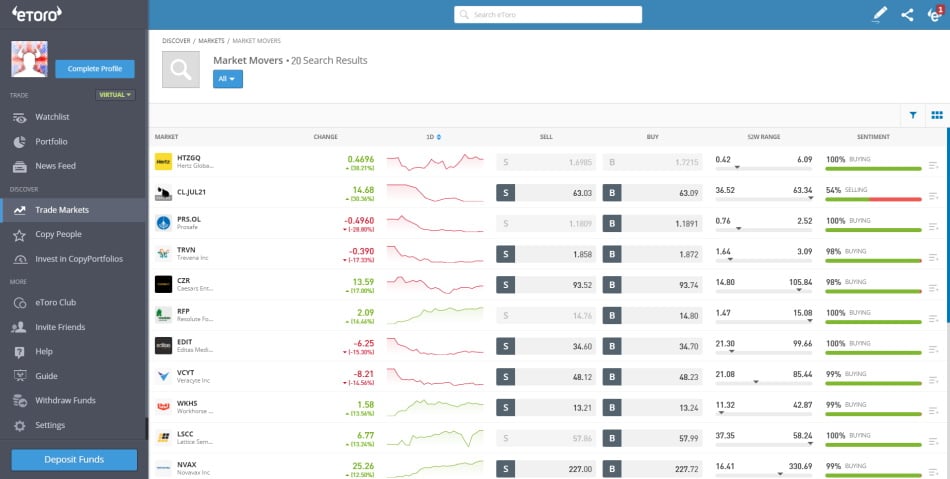Click the LSCC Lattice logo icon
This screenshot has width=950, height=479.
coord(163,437)
